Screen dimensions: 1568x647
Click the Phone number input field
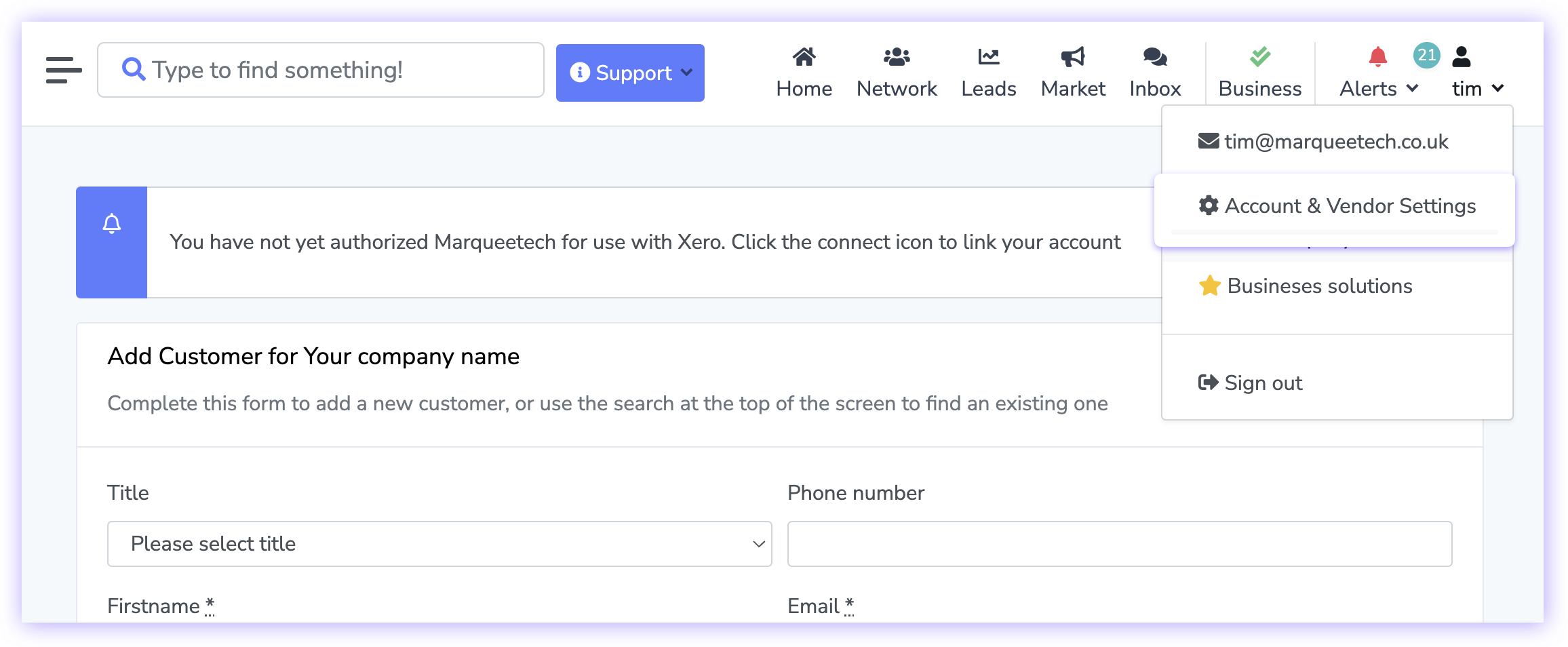click(1119, 544)
